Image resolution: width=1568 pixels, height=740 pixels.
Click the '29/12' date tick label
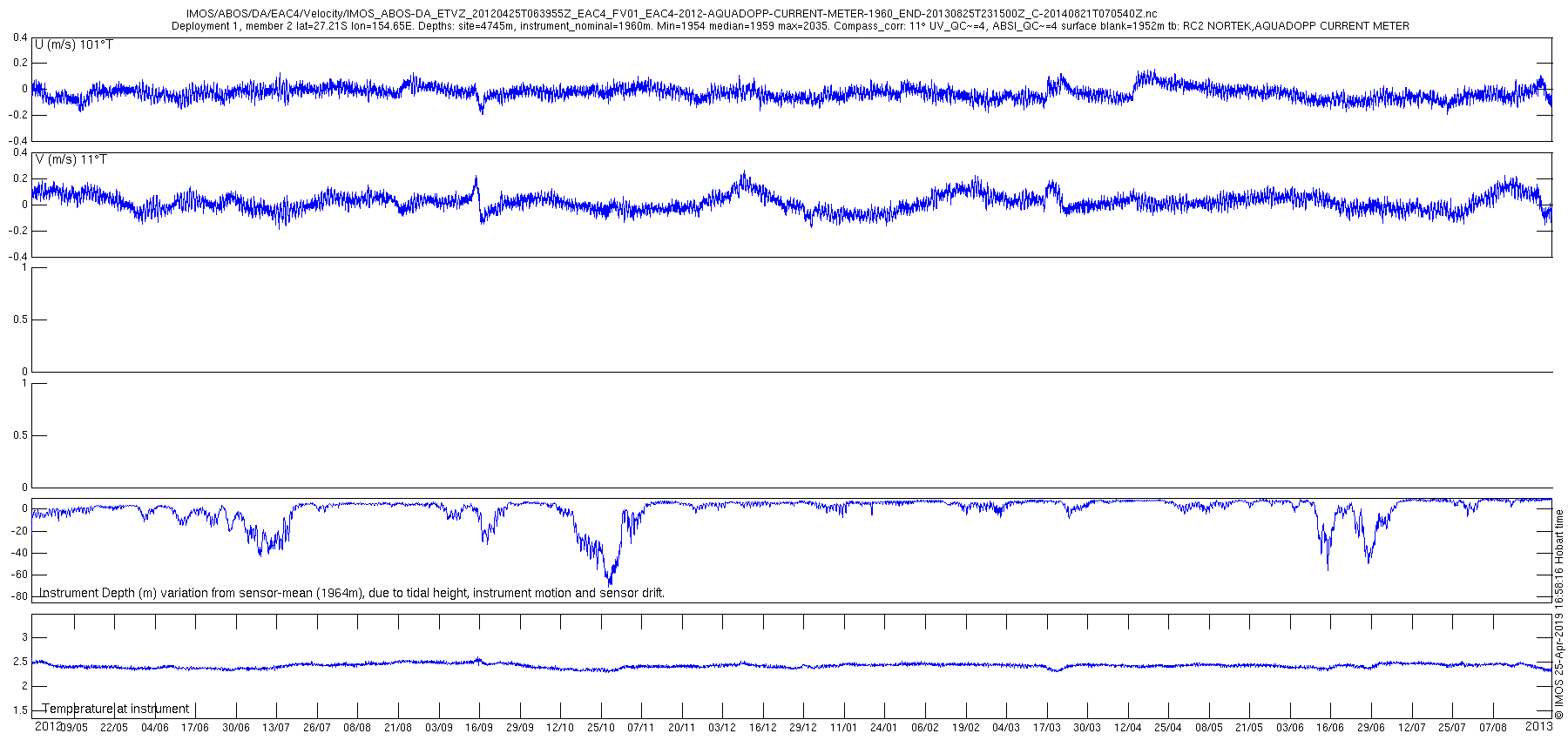(803, 728)
